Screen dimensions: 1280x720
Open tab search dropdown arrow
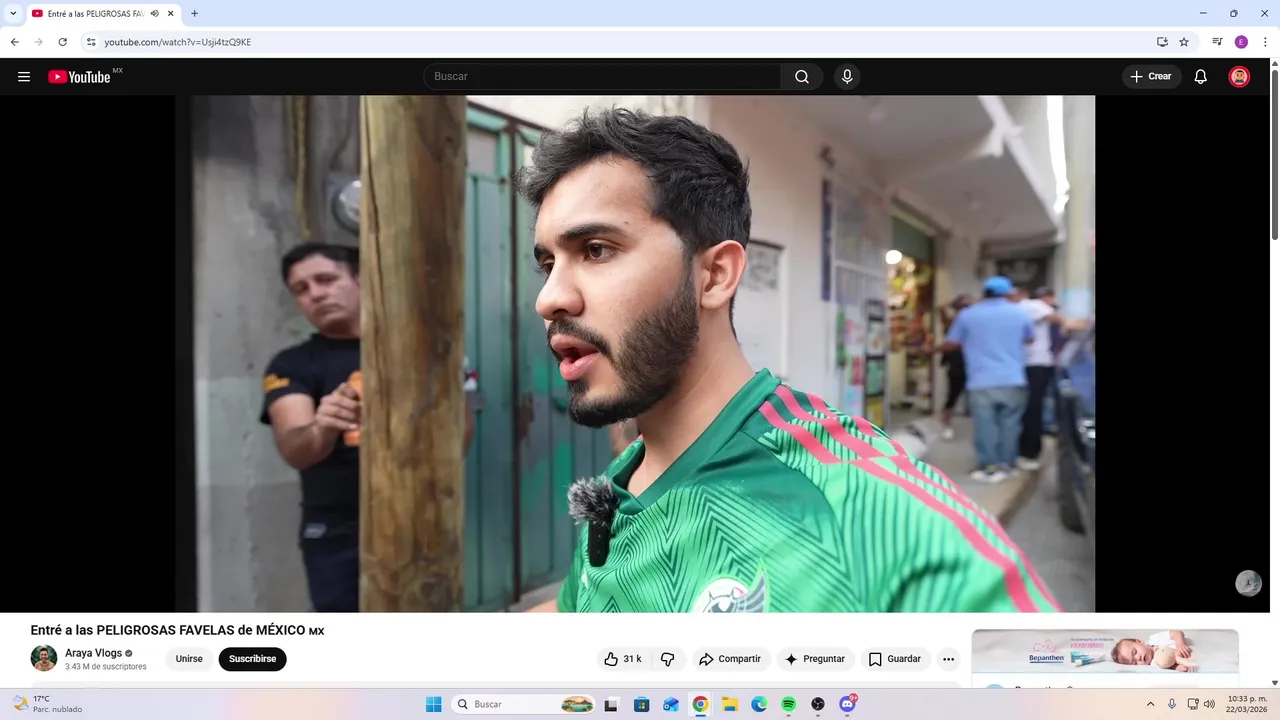(13, 13)
